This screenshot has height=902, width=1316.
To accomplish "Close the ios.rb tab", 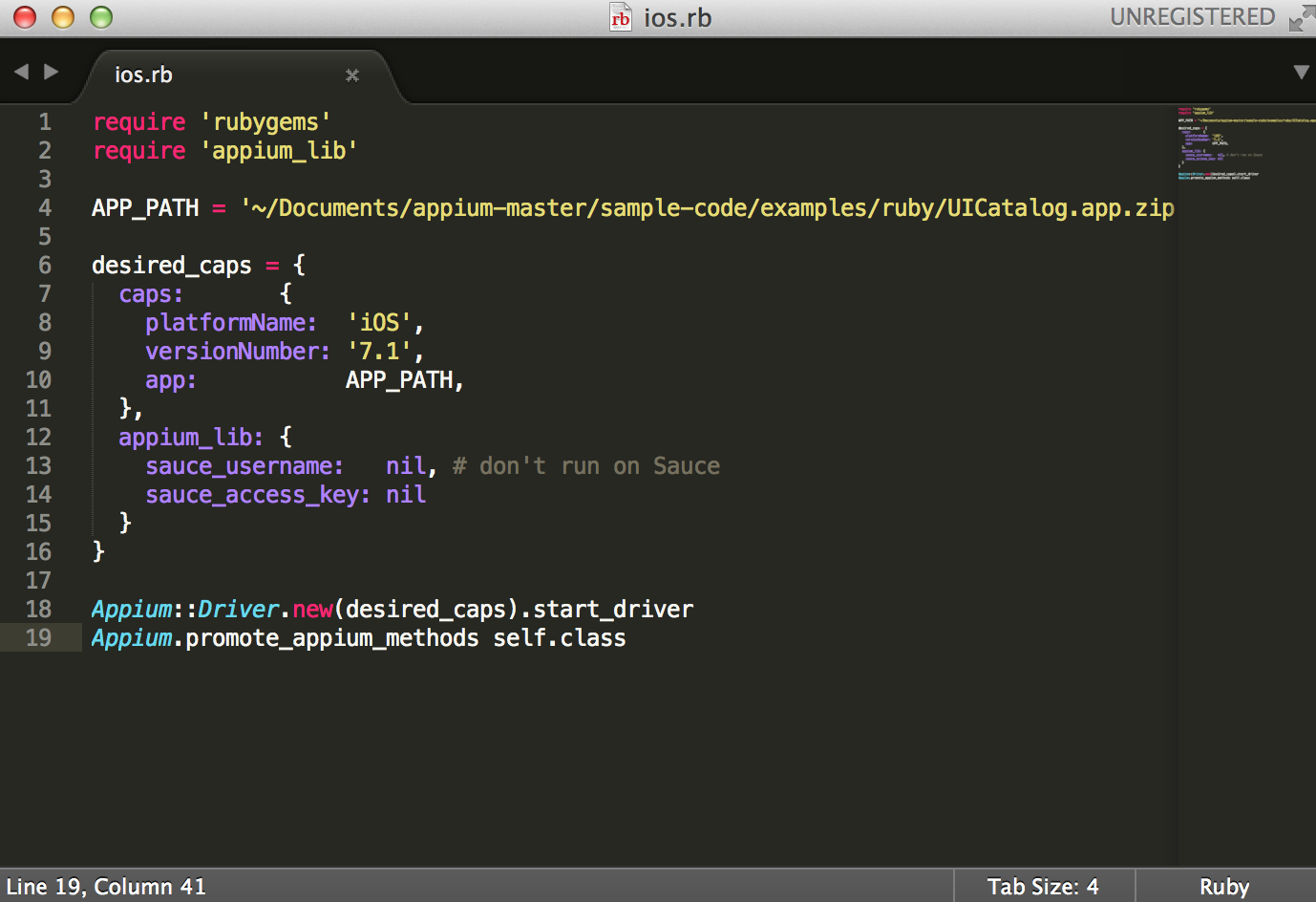I will 352,75.
